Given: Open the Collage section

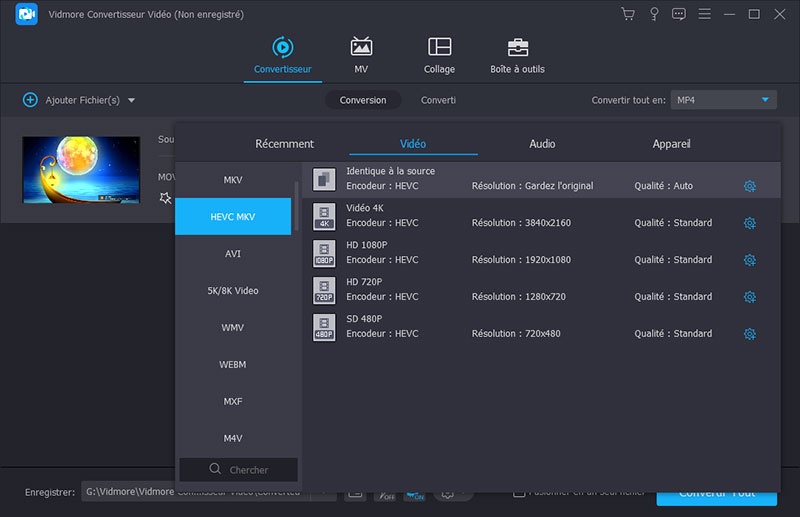Looking at the screenshot, I should (x=439, y=56).
